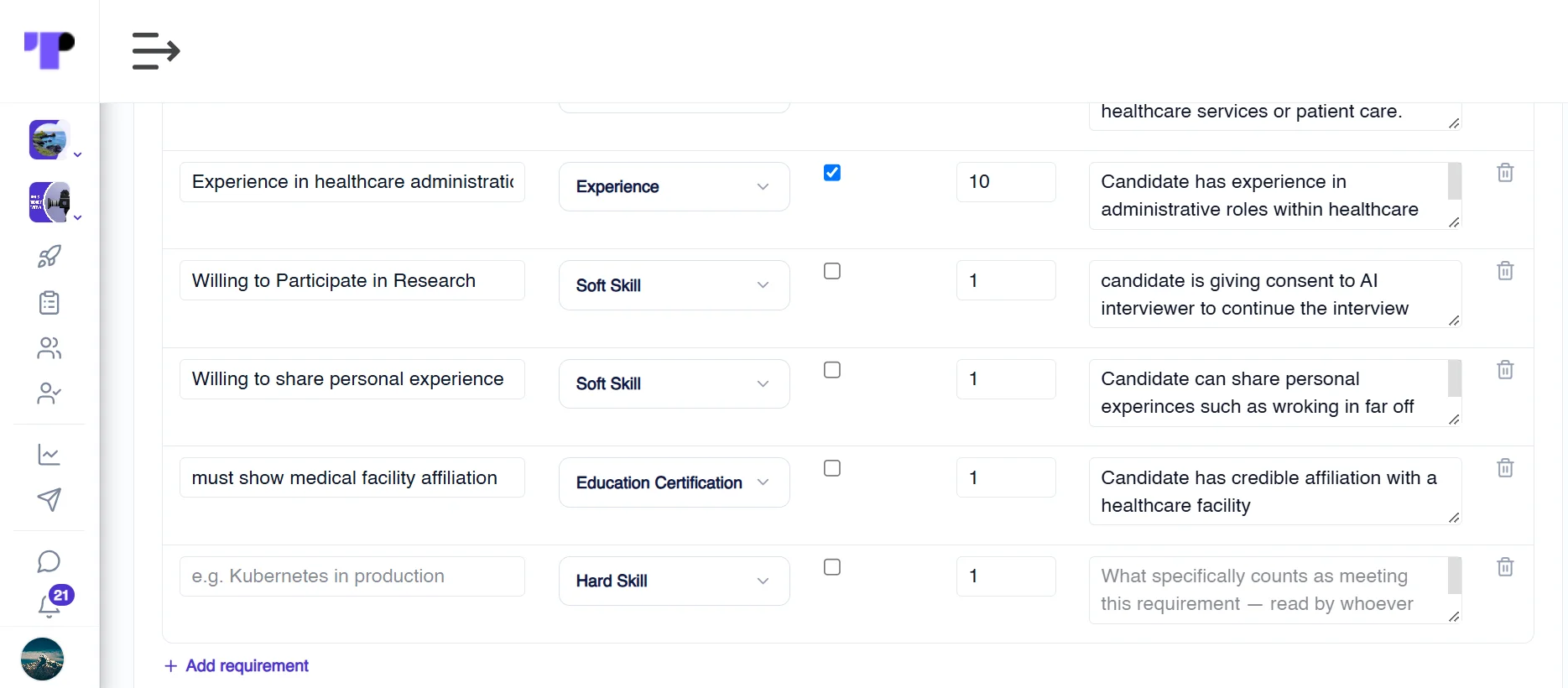Delete the empty Kubernetes placeholder requirement row
This screenshot has width=1568, height=688.
tap(1506, 567)
